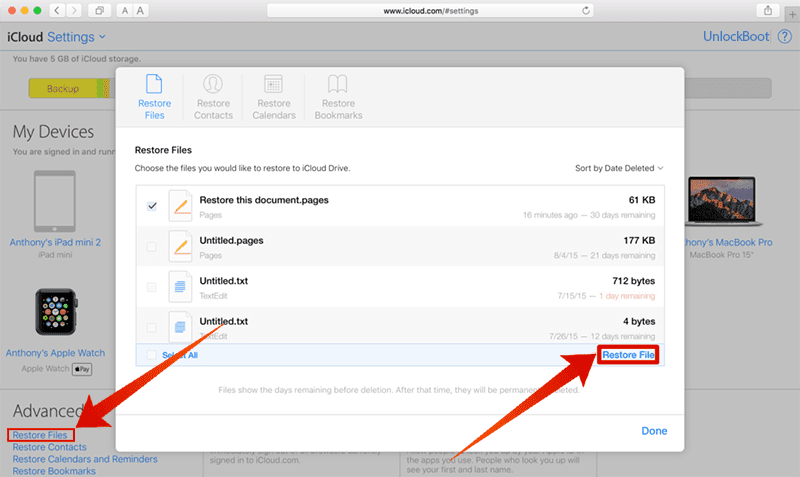
Task: Switch to Restore Calendars tab
Action: (x=274, y=97)
